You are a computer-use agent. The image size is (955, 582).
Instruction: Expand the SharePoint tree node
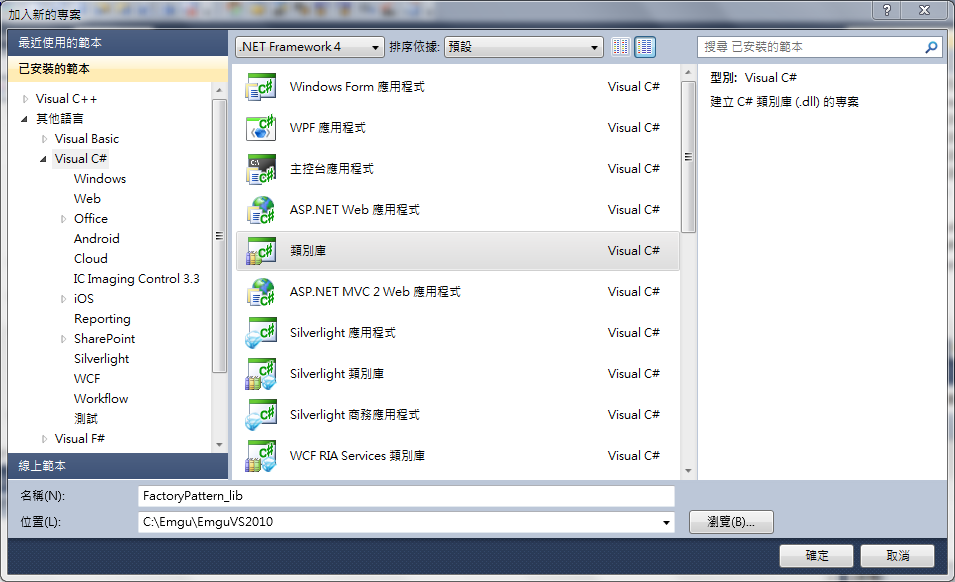tap(63, 339)
